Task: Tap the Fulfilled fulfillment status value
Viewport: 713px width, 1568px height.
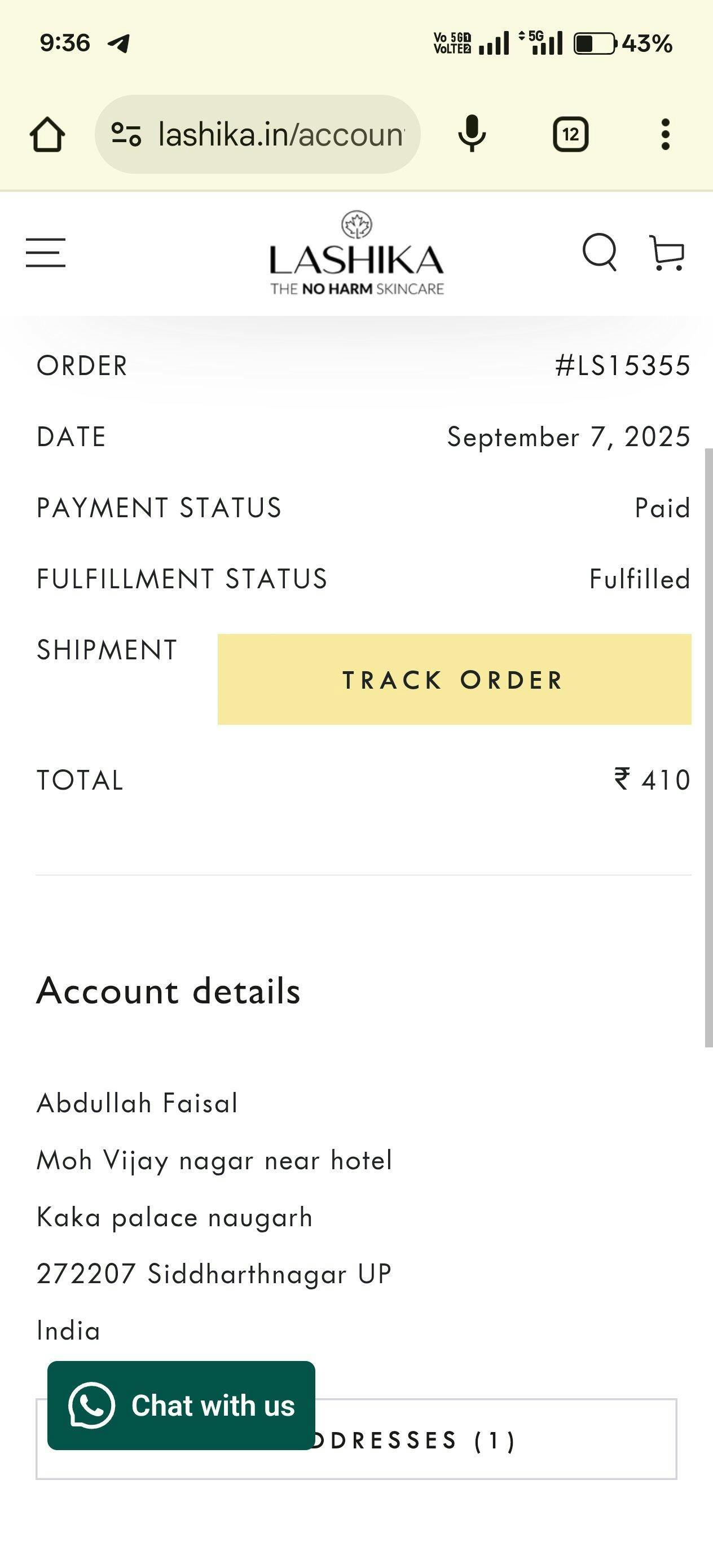Action: tap(639, 579)
